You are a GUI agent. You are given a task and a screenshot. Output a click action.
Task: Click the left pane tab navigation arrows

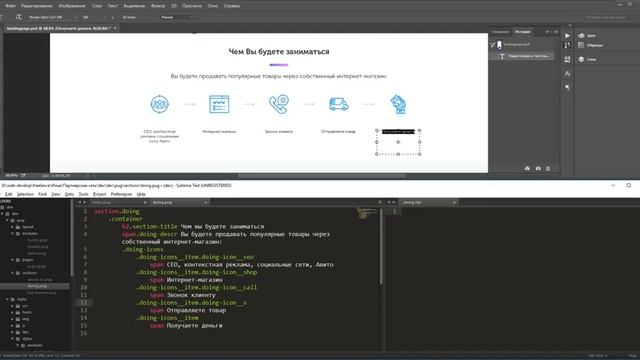click(x=82, y=202)
